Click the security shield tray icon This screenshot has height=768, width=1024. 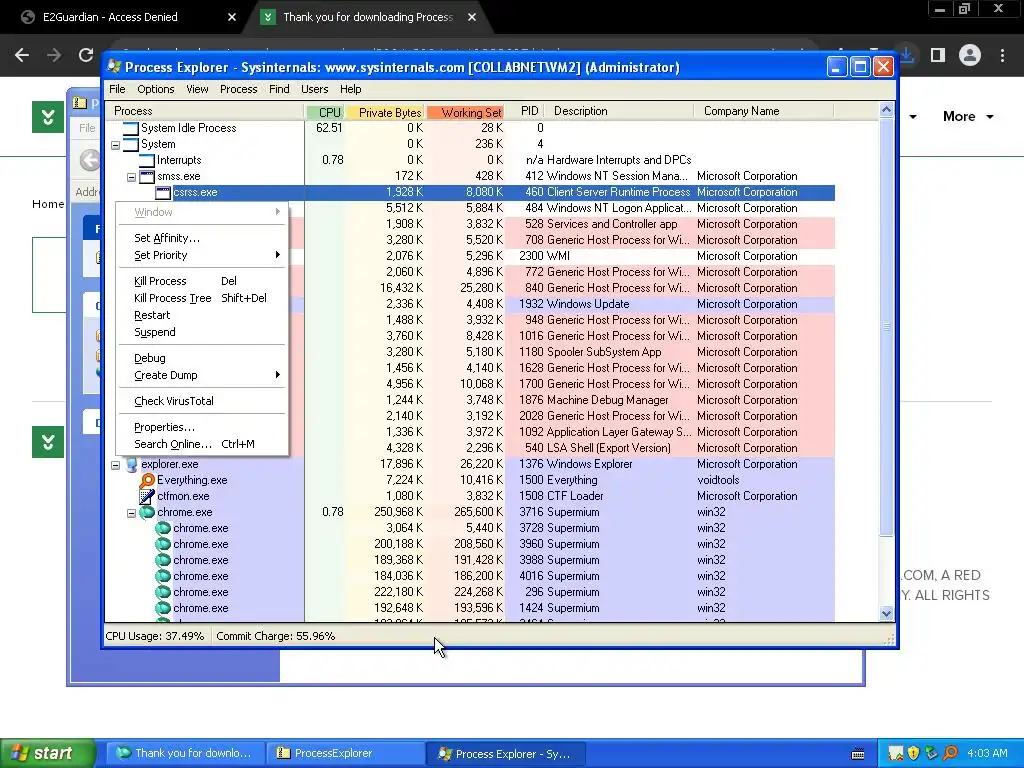(913, 753)
